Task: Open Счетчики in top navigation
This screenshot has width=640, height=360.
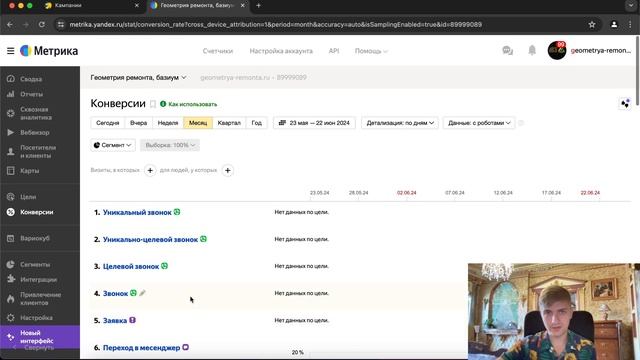Action: tap(218, 51)
